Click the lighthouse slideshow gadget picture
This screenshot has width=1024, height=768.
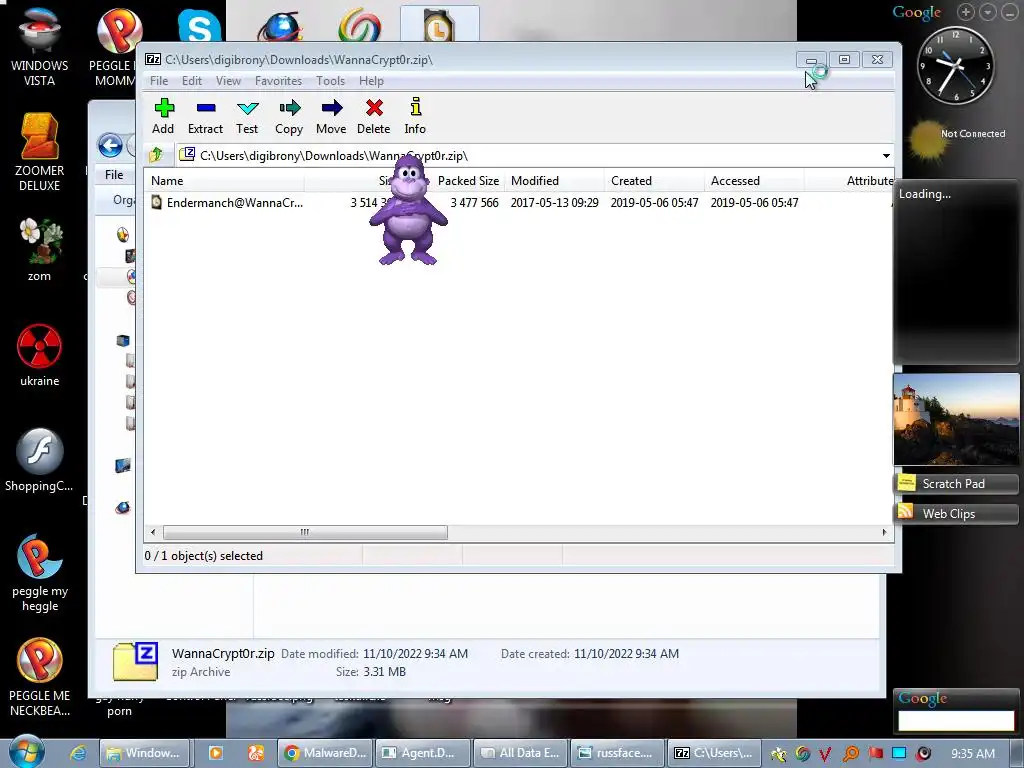(x=956, y=419)
